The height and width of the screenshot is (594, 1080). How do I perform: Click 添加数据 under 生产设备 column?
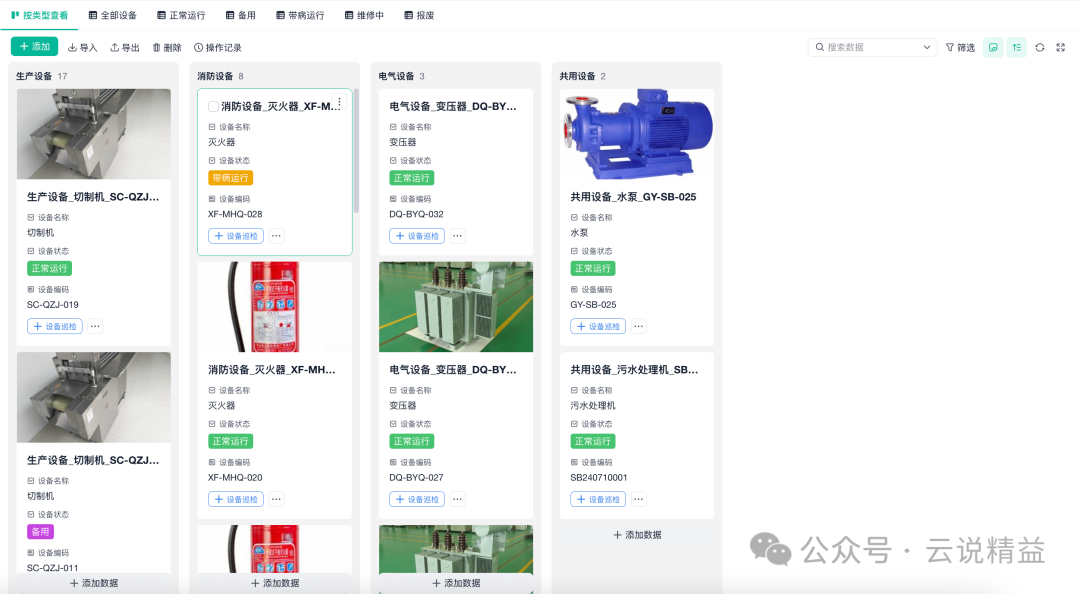pos(94,583)
